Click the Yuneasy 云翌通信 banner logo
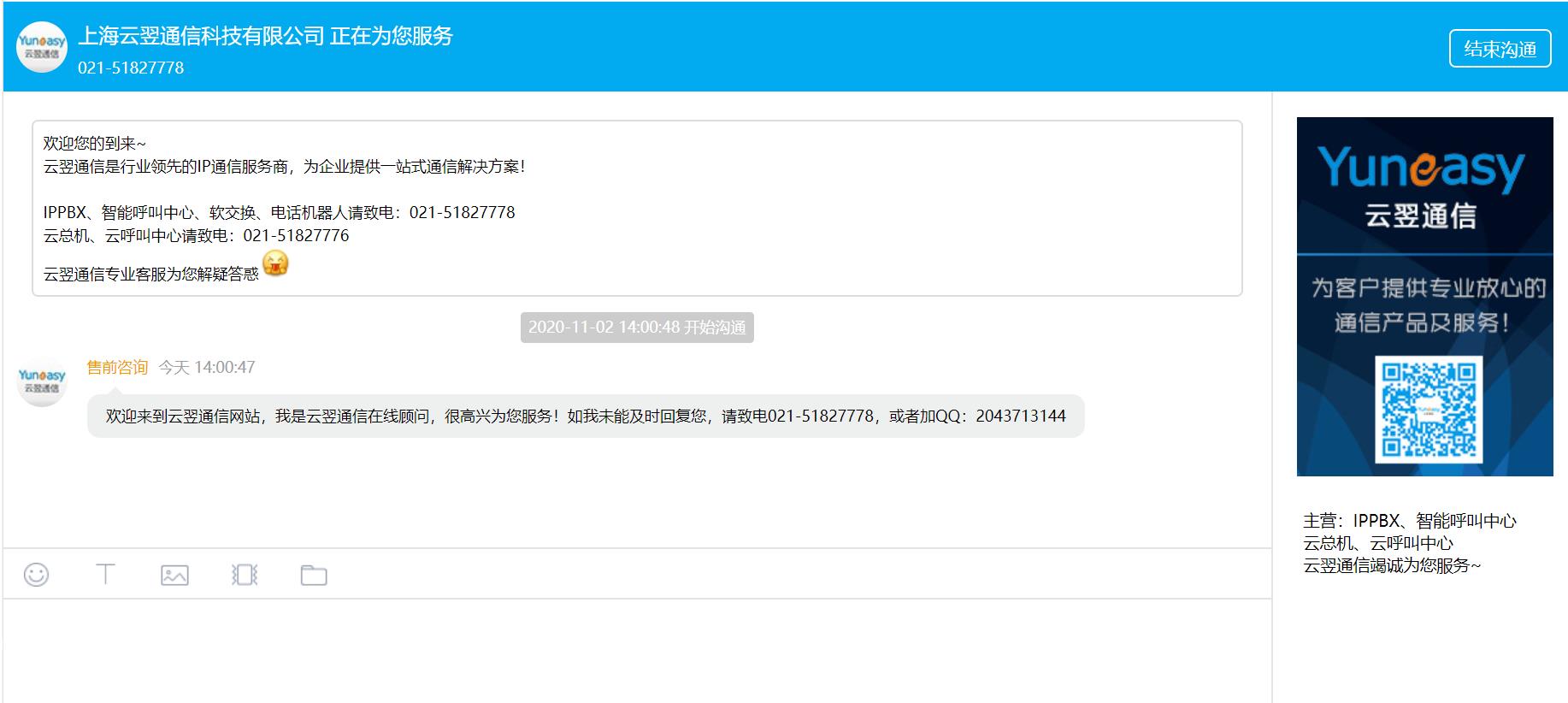 pos(1421,186)
